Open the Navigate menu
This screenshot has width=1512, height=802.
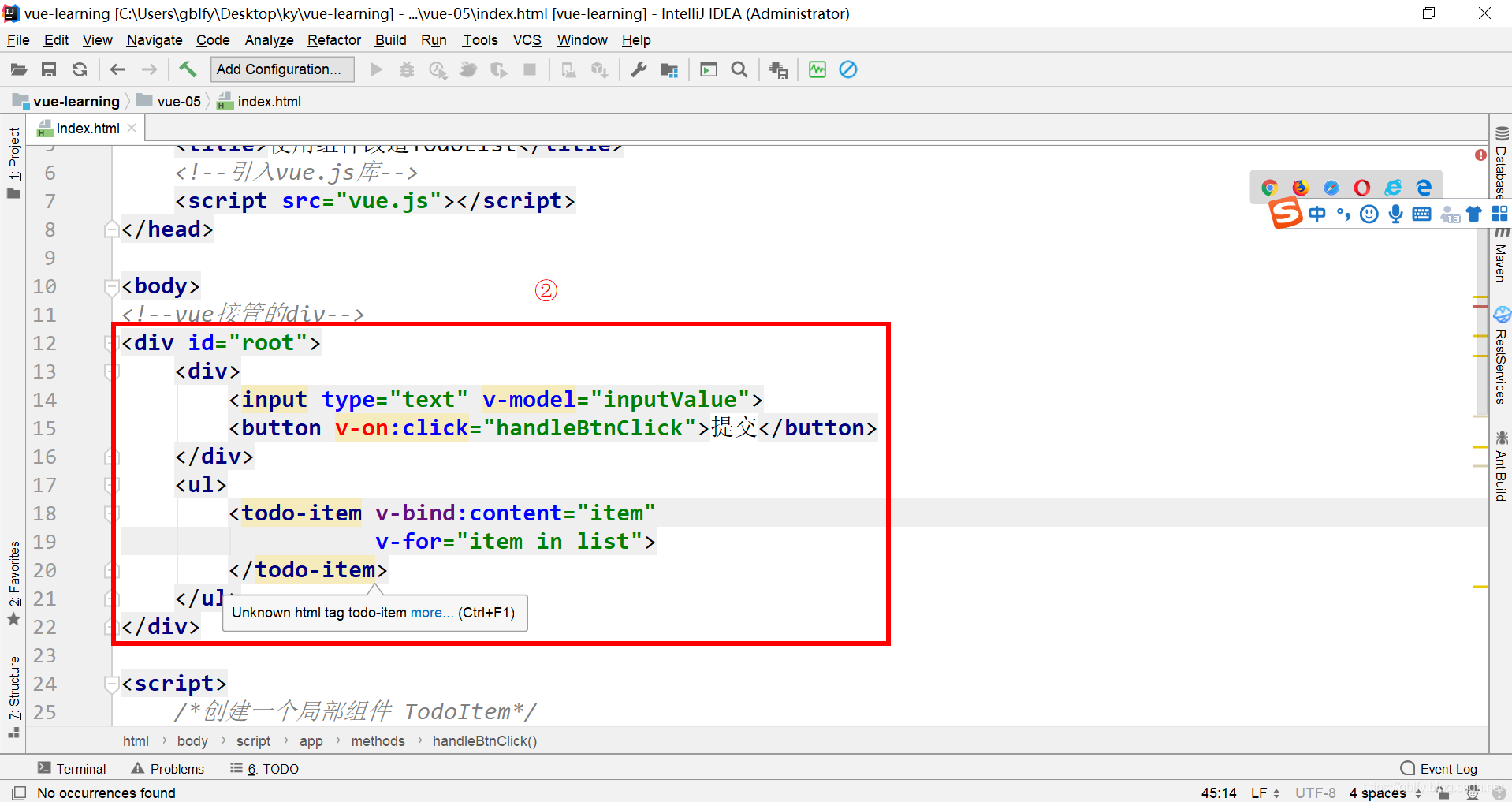pos(155,40)
